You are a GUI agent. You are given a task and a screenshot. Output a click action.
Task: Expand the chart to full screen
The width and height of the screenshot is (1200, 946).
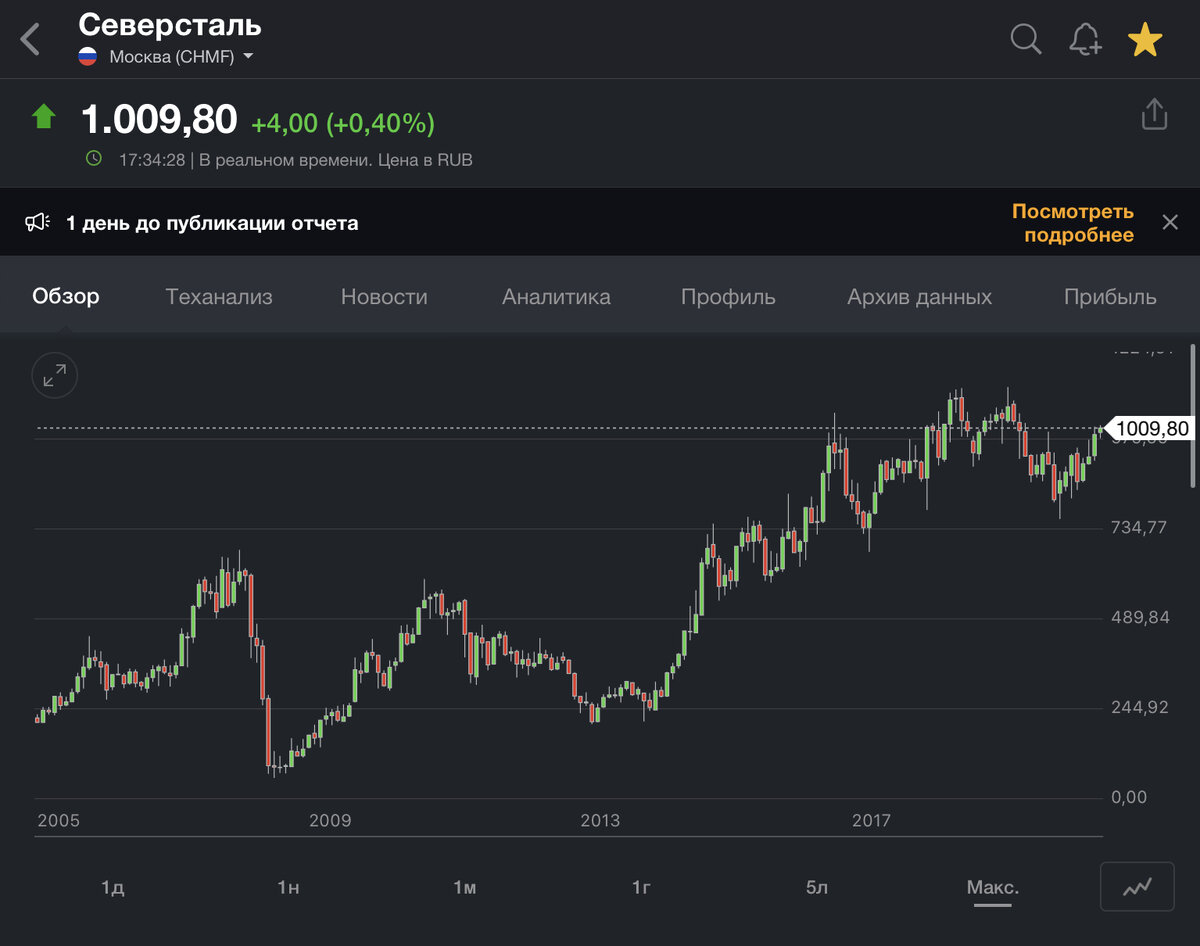pos(54,376)
